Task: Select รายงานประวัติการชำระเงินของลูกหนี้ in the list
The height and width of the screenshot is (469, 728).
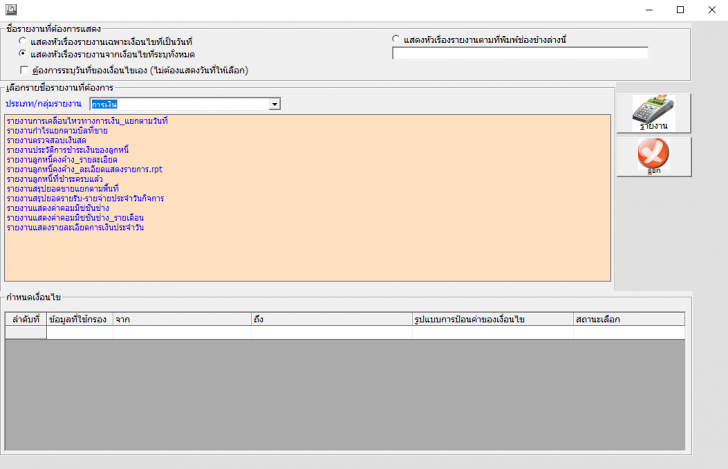Action: point(68,150)
